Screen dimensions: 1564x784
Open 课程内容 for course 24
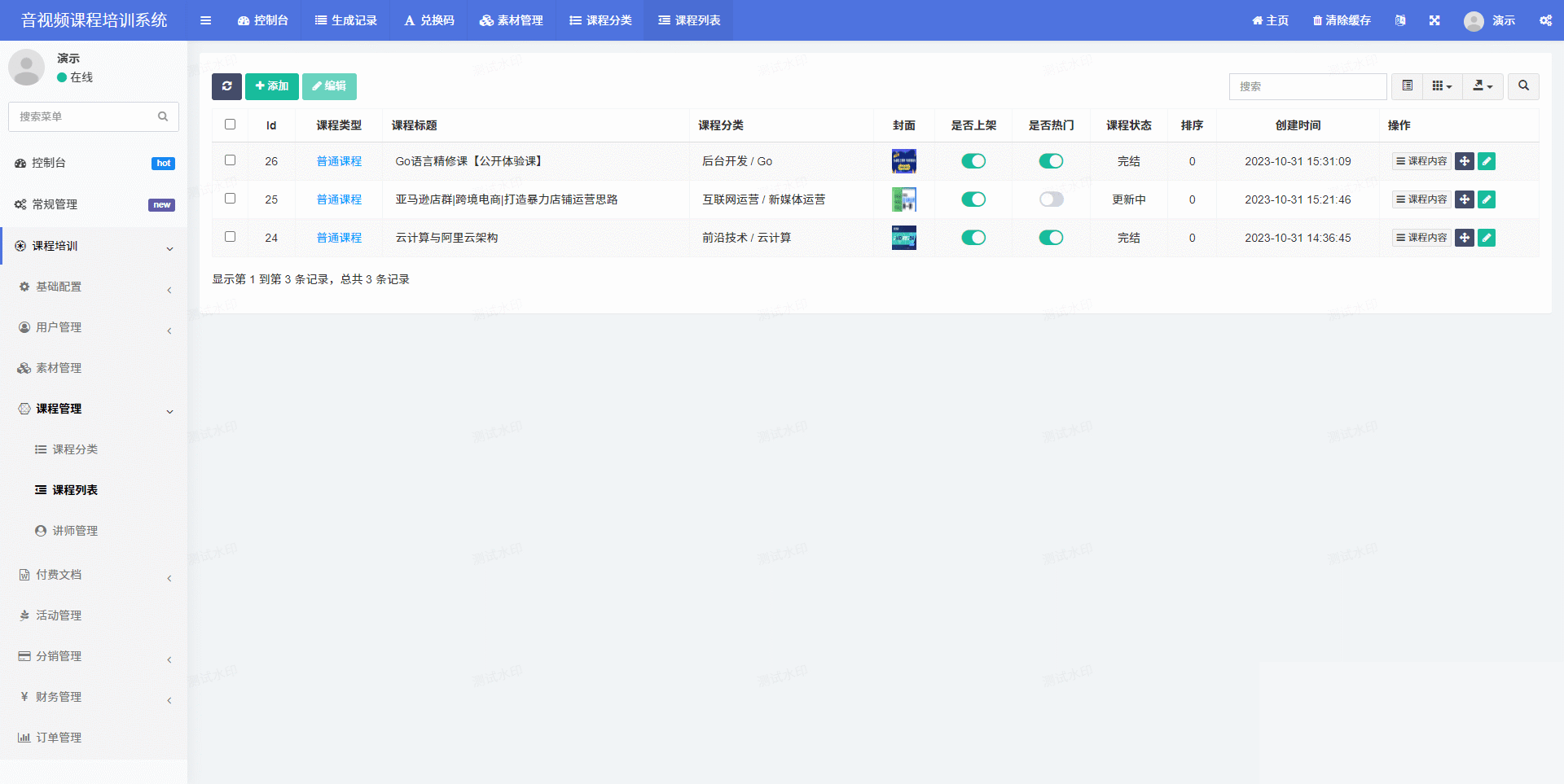(x=1421, y=238)
